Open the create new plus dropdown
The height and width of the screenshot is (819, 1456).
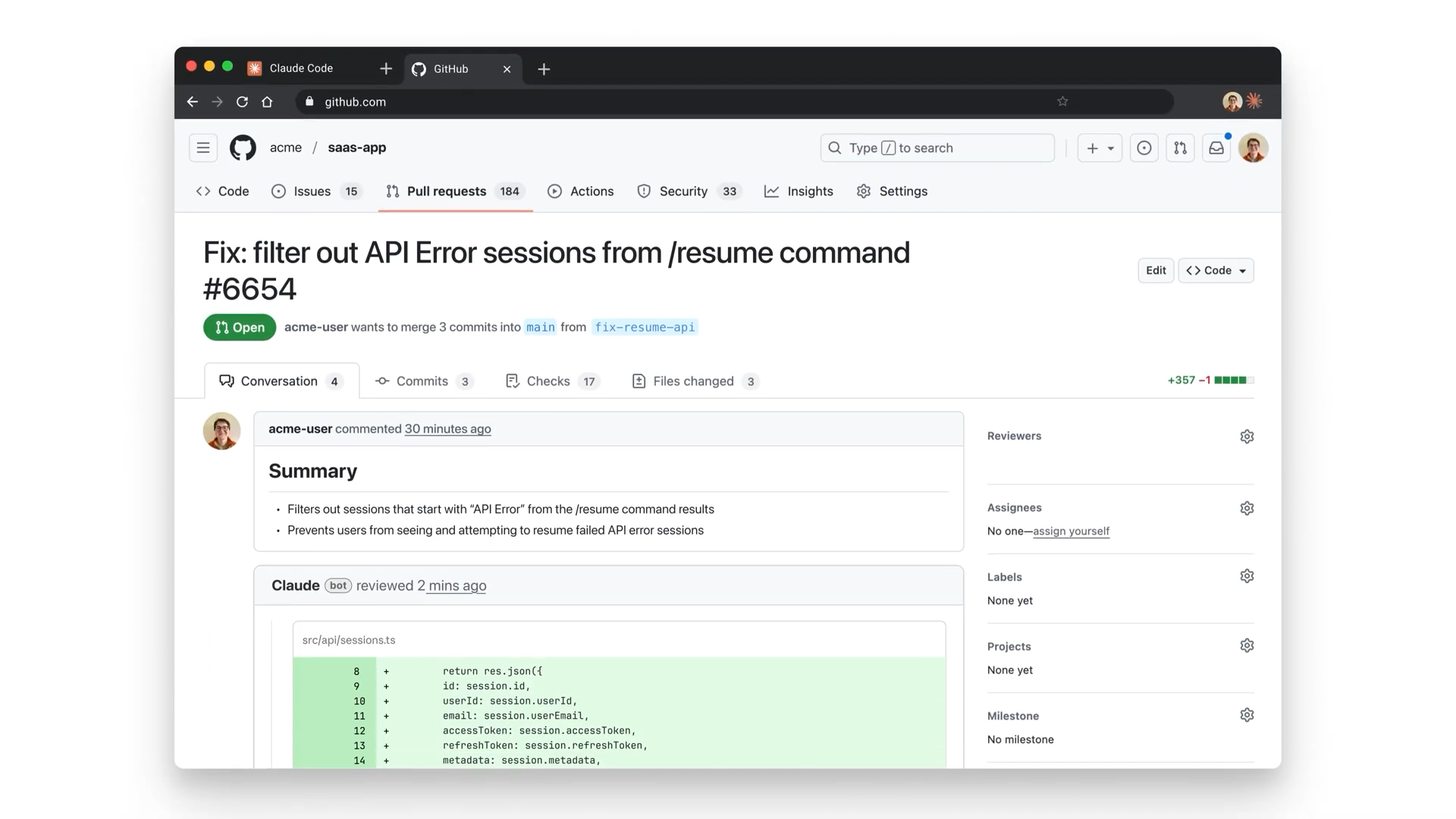click(x=1099, y=148)
